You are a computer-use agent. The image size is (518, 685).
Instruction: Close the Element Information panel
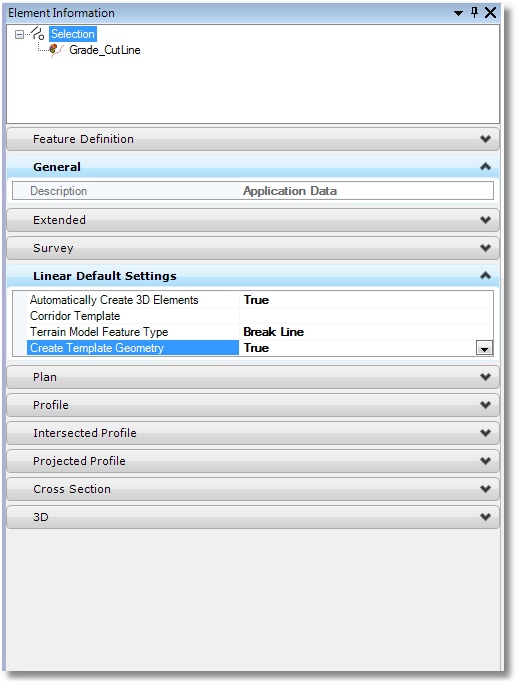click(x=490, y=12)
